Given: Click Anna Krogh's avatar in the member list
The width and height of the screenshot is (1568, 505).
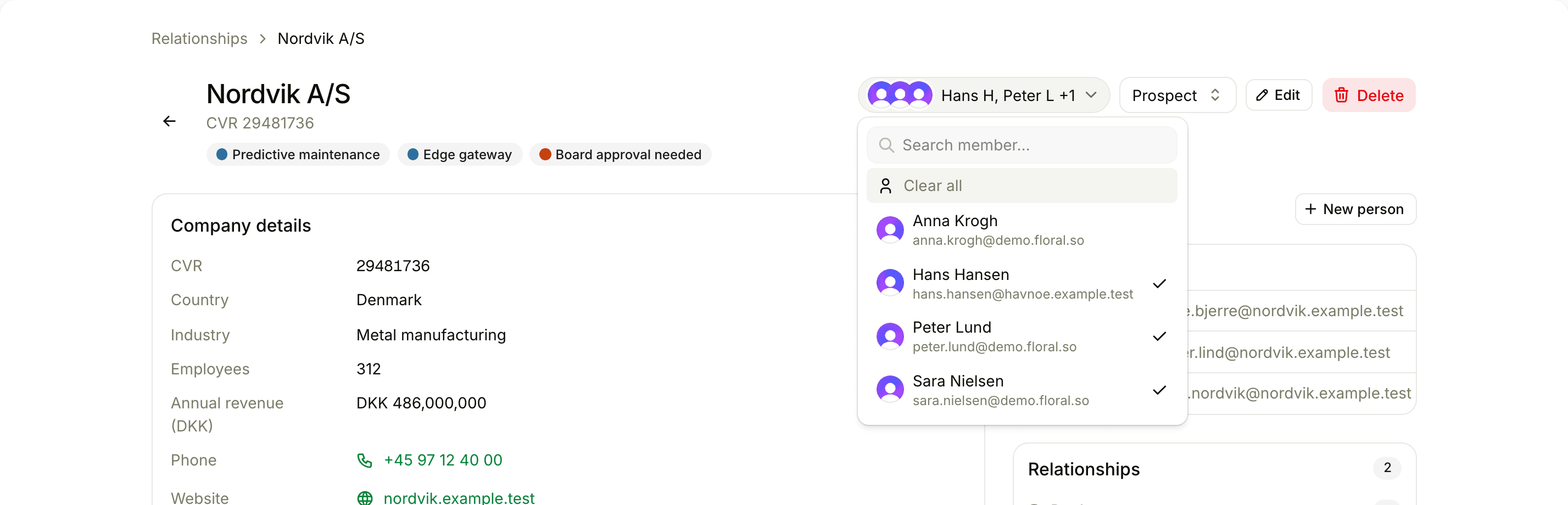Looking at the screenshot, I should tap(890, 230).
